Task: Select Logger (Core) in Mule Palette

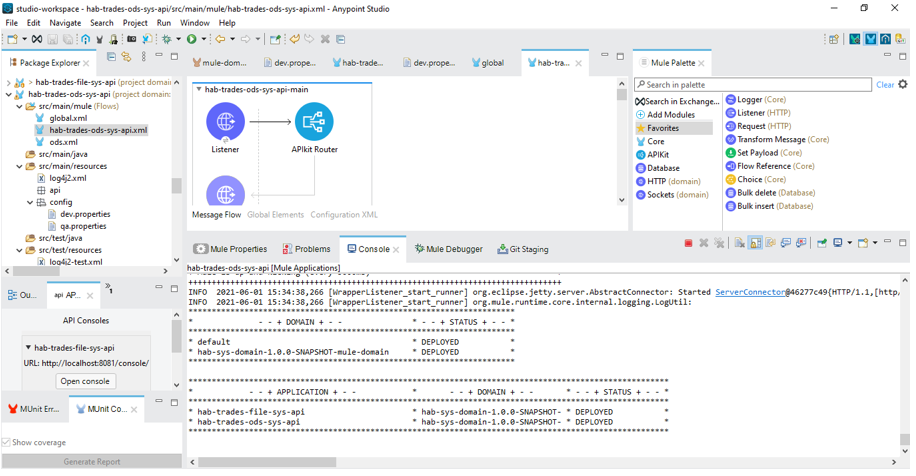Action: 756,99
